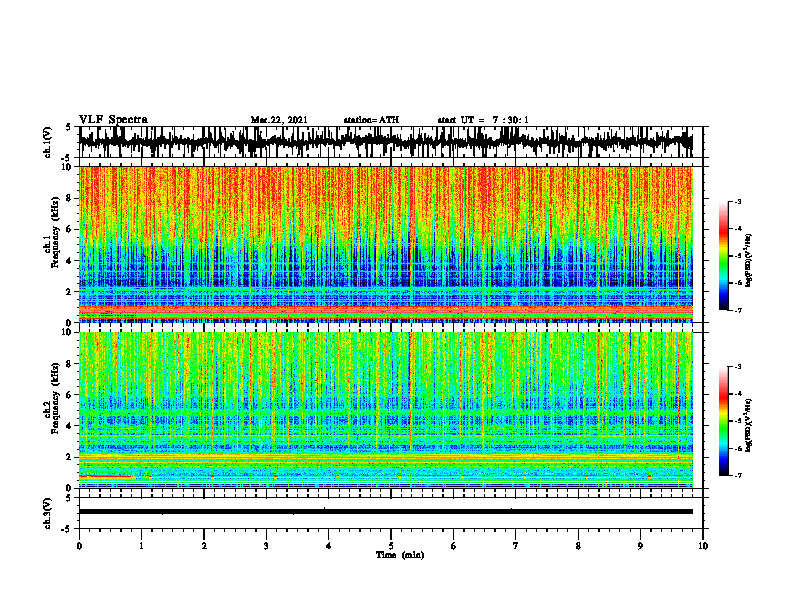792x612 pixels.
Task: Click the "station=ATH" header label
Action: click(x=371, y=120)
